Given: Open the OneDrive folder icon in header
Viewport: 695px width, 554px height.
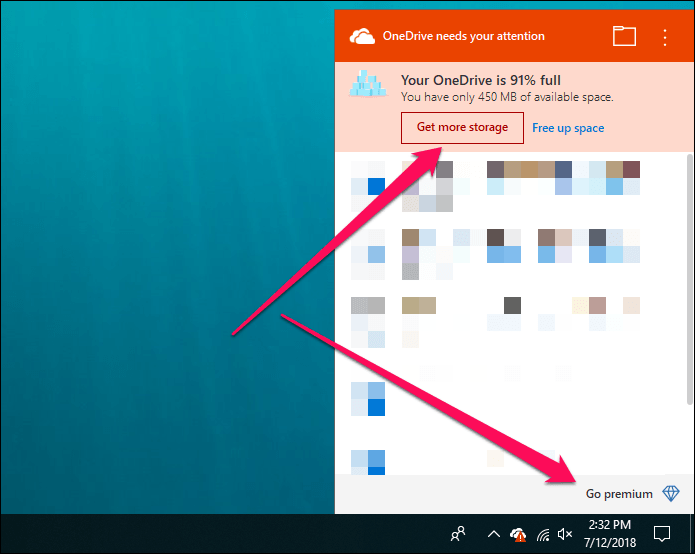Looking at the screenshot, I should (x=624, y=36).
